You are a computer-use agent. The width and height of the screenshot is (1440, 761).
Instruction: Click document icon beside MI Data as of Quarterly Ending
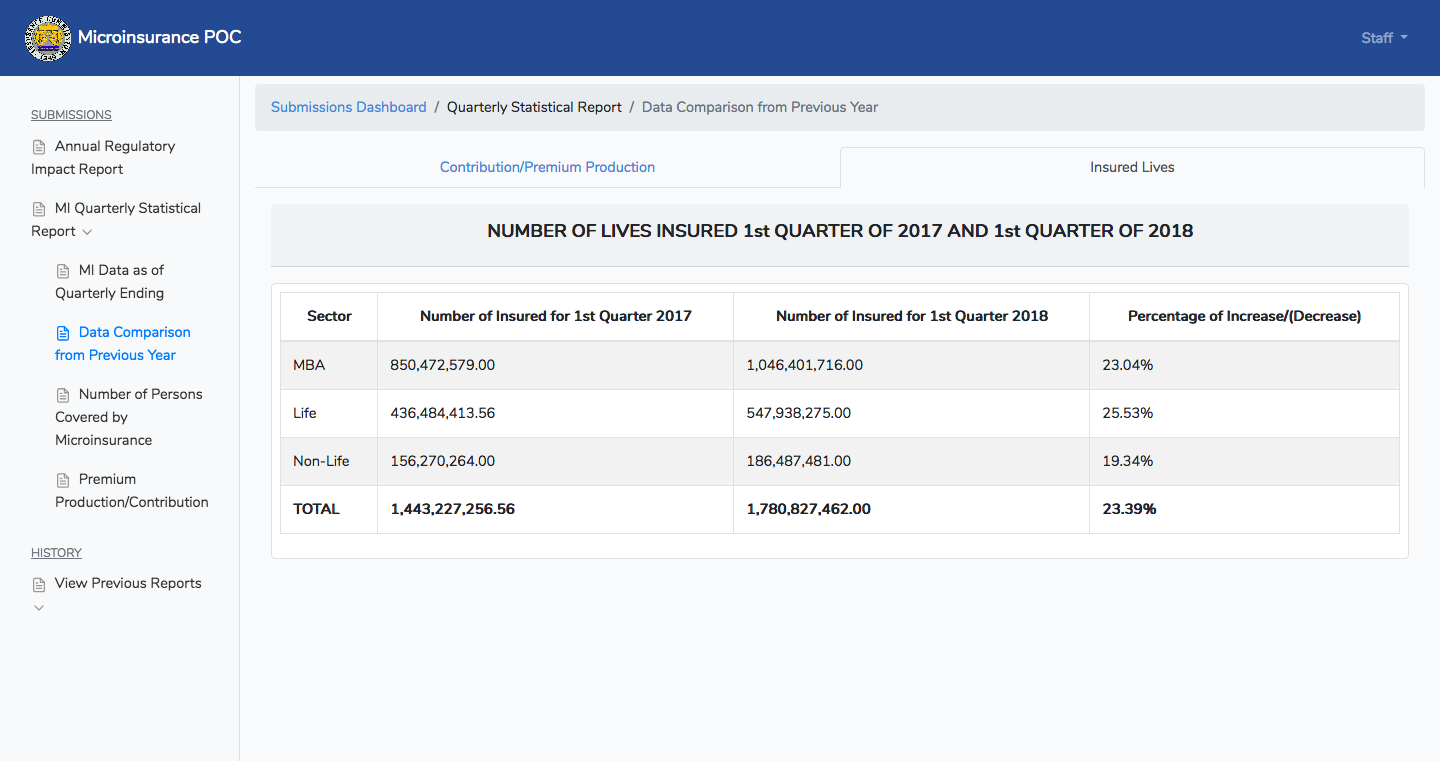[x=63, y=271]
